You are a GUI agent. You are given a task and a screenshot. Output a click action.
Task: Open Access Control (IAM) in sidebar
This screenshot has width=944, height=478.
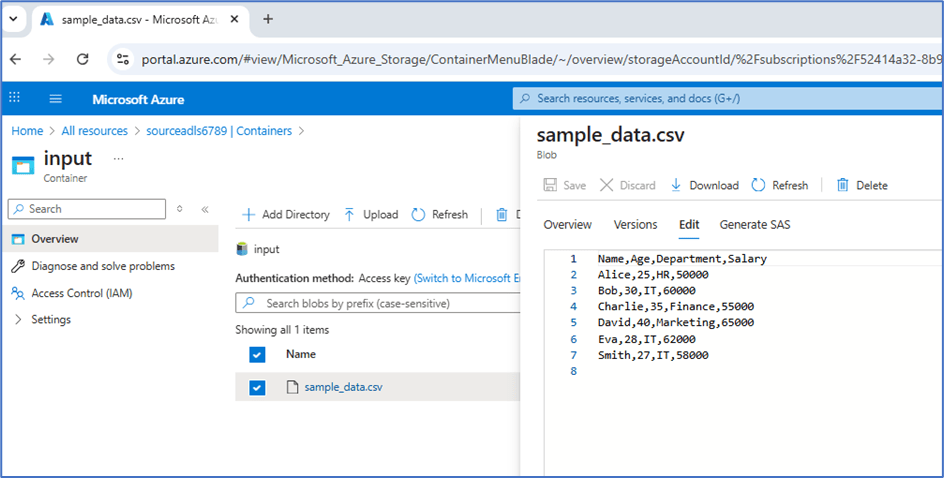[81, 293]
